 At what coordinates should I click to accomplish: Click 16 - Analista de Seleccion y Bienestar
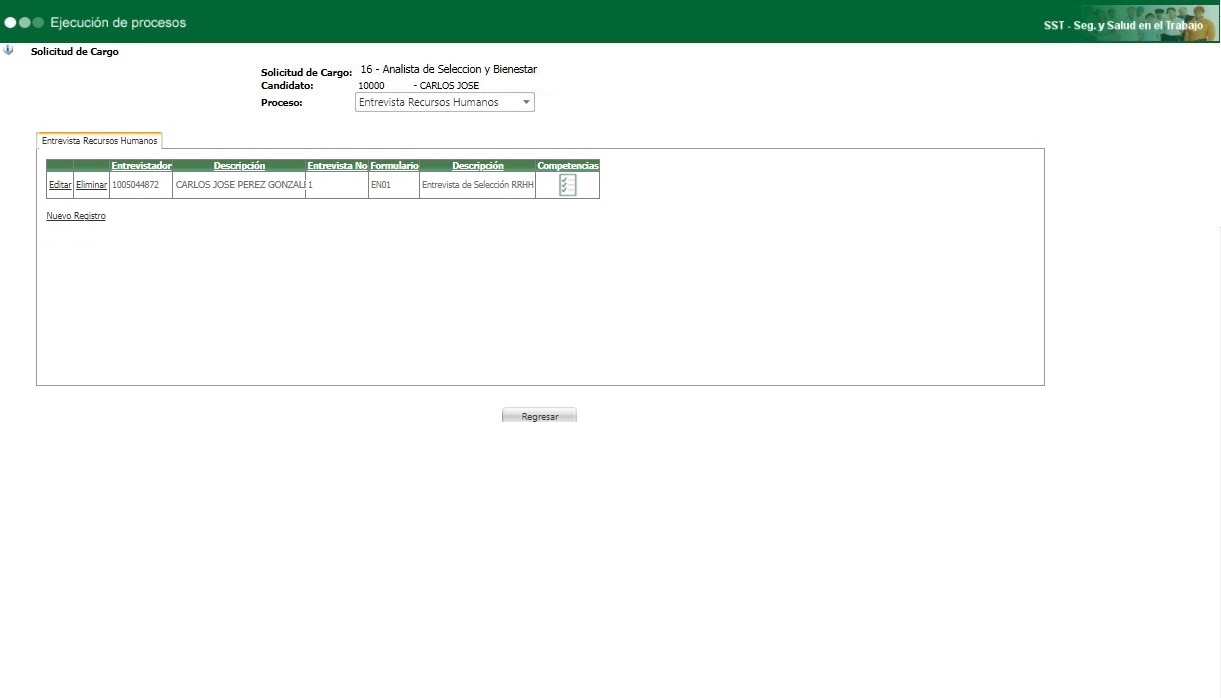pyautogui.click(x=449, y=70)
